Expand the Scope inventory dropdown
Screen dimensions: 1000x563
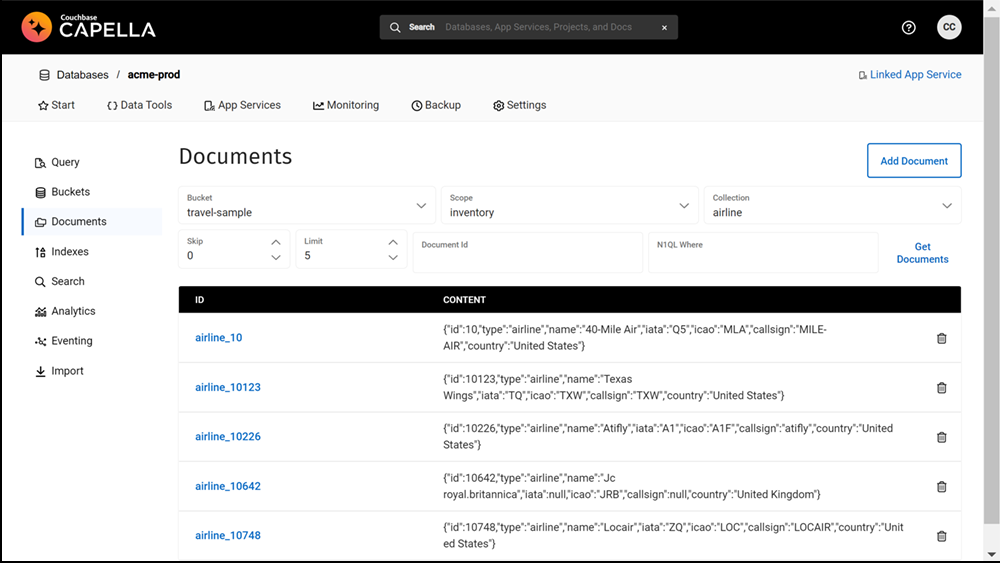click(570, 205)
